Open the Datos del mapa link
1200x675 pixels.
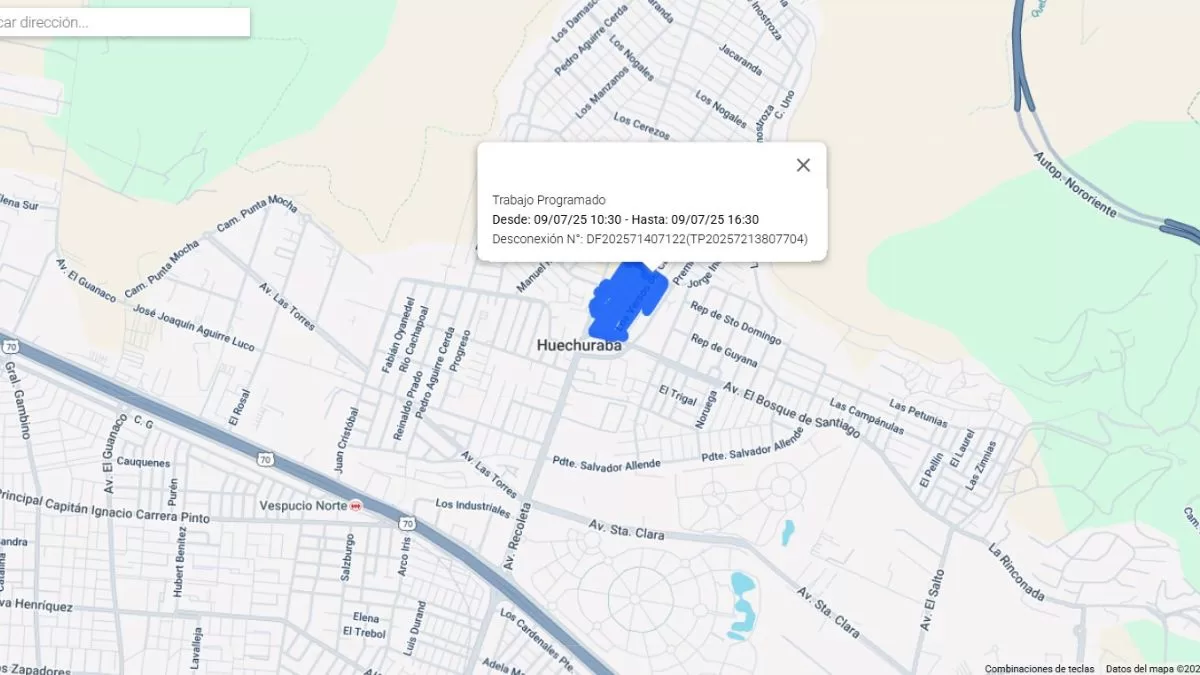1152,669
